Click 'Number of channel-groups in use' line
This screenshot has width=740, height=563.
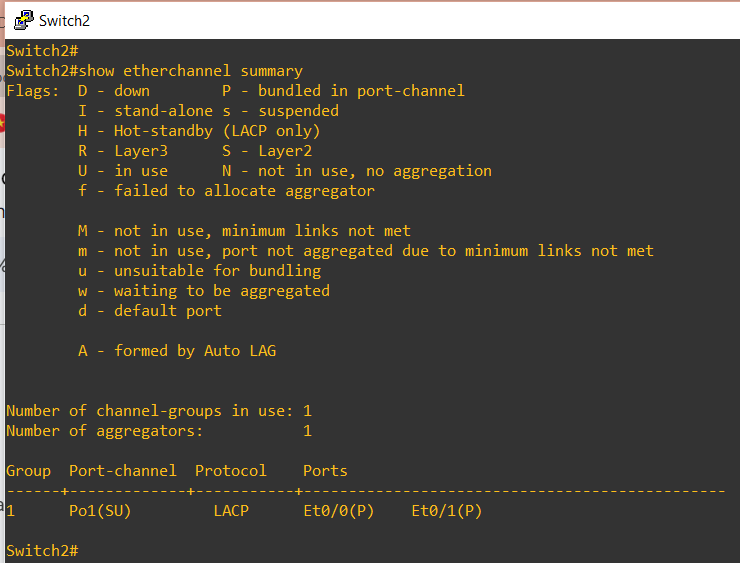click(159, 411)
